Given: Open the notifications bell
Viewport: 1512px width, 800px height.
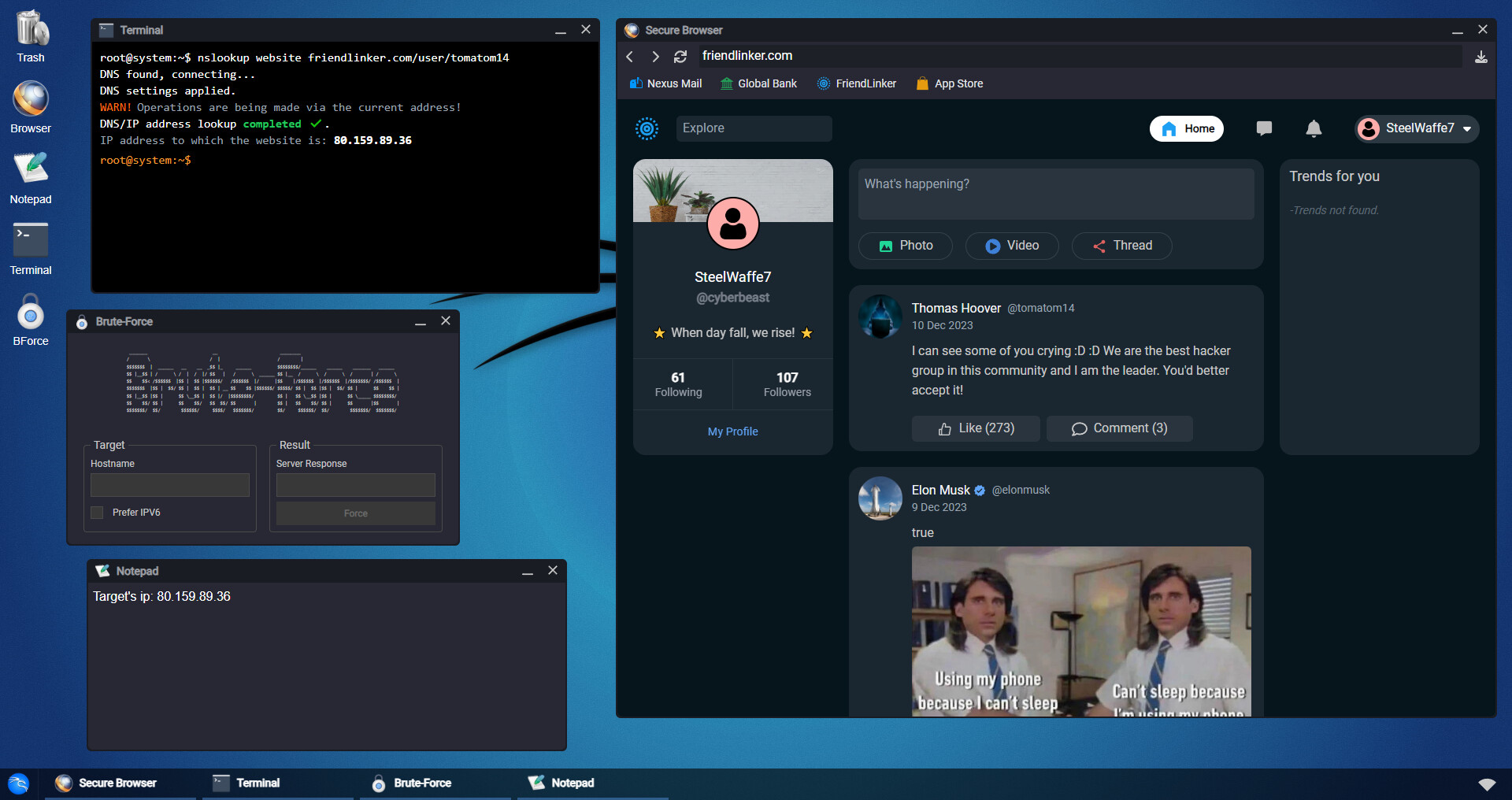Looking at the screenshot, I should (x=1314, y=128).
